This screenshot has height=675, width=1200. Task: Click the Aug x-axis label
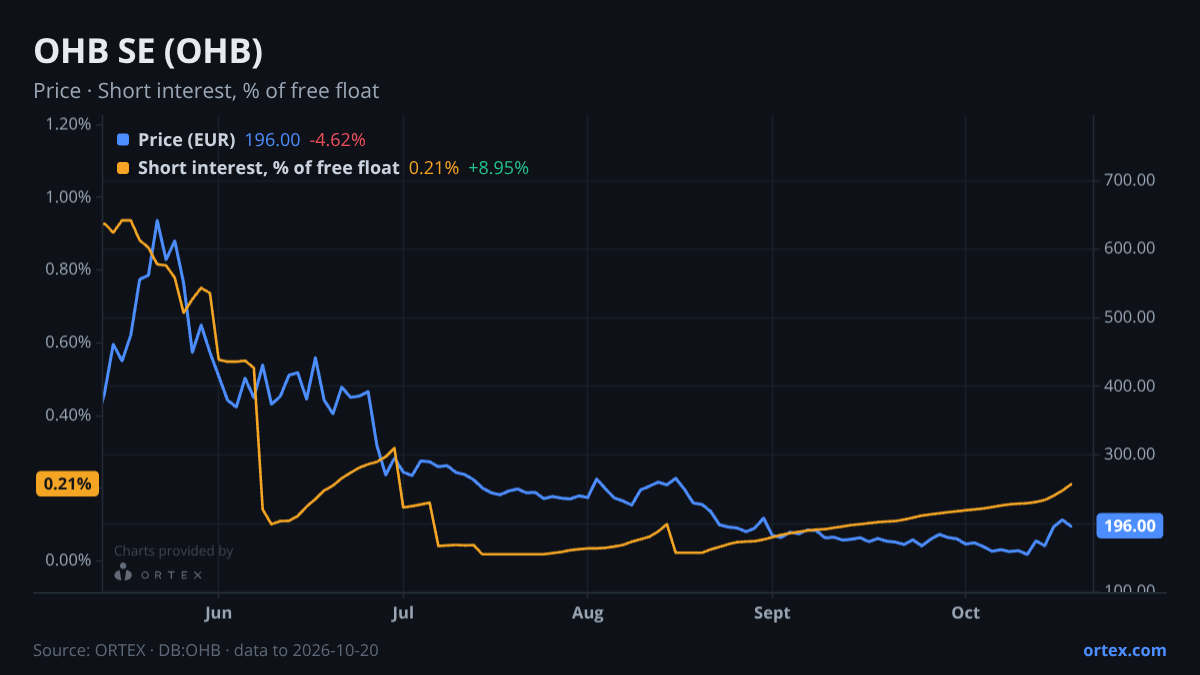(x=588, y=612)
